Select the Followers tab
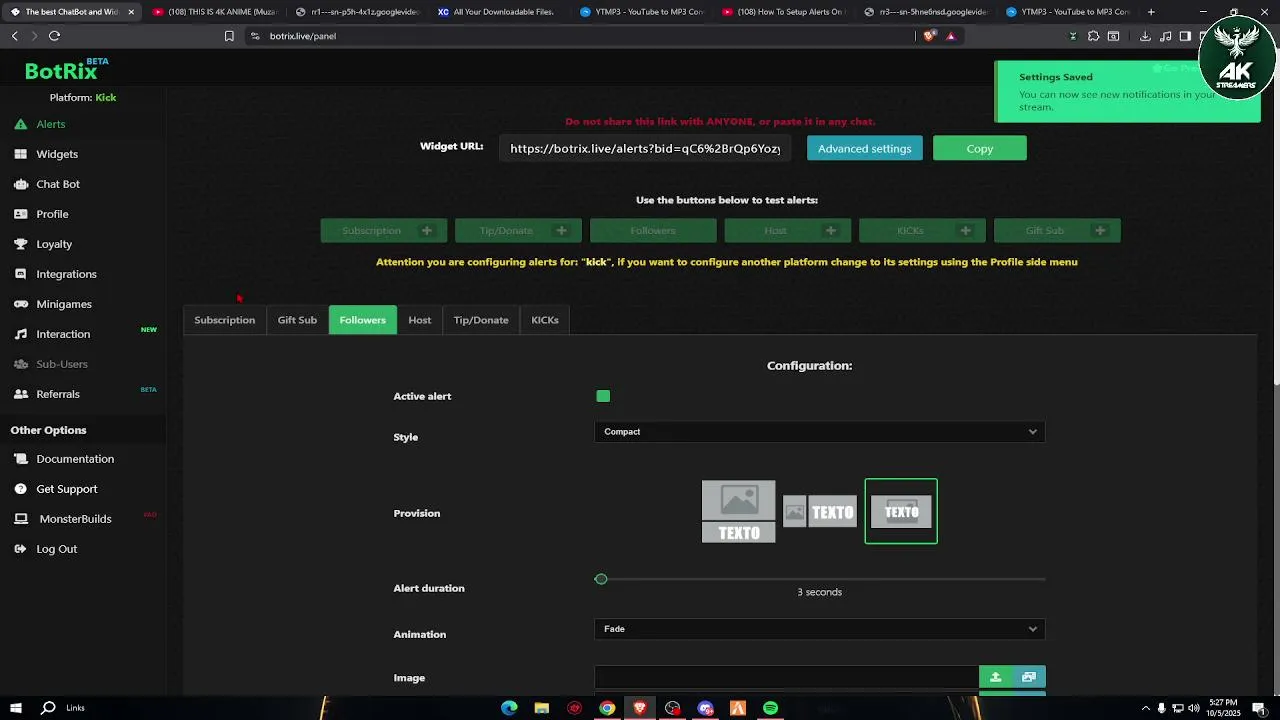 point(362,320)
